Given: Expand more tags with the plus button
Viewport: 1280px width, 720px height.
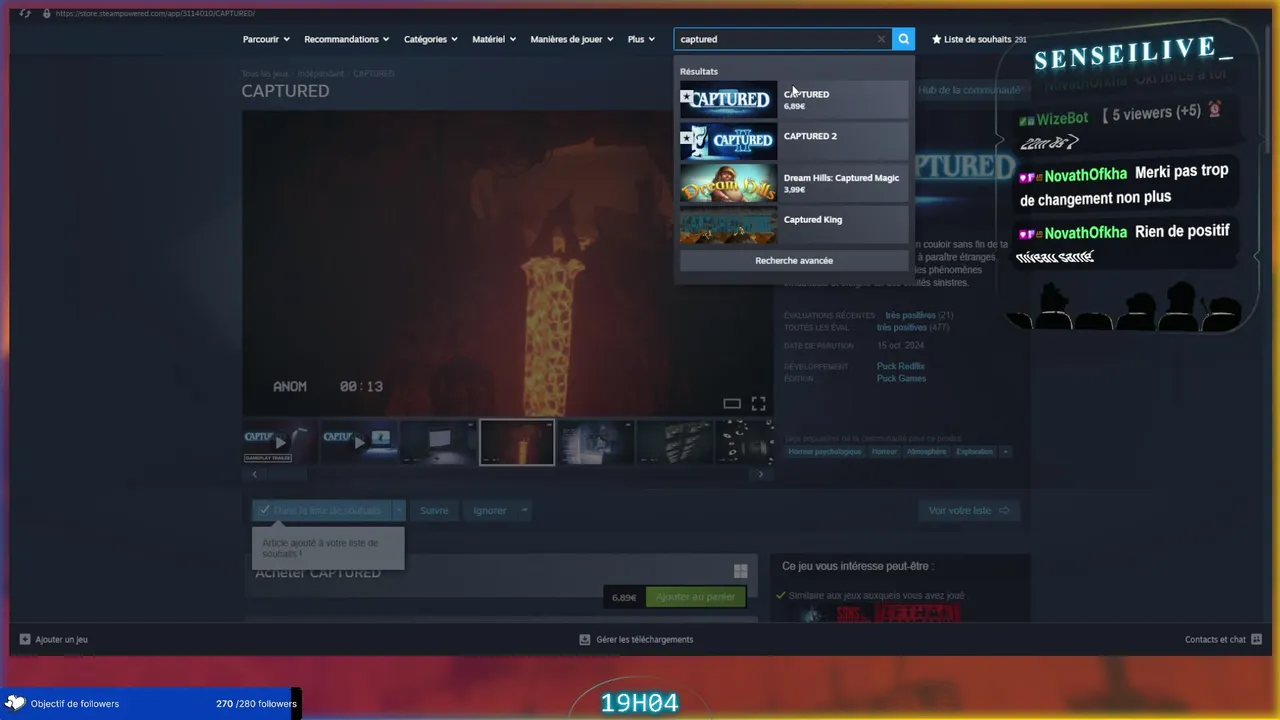Looking at the screenshot, I should (x=1005, y=452).
